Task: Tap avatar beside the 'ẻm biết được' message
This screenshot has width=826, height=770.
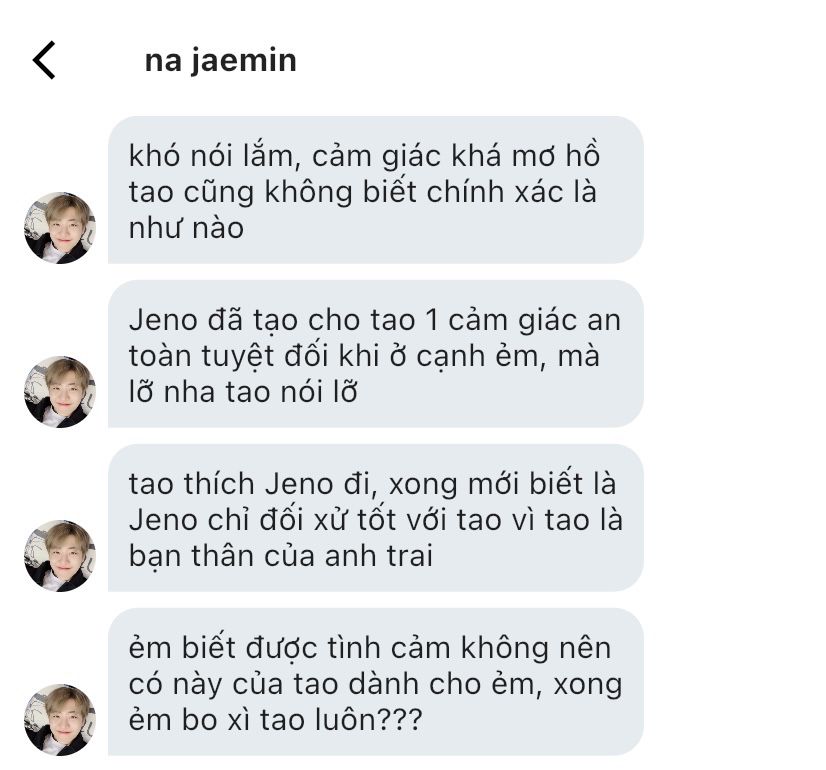Action: pos(60,719)
